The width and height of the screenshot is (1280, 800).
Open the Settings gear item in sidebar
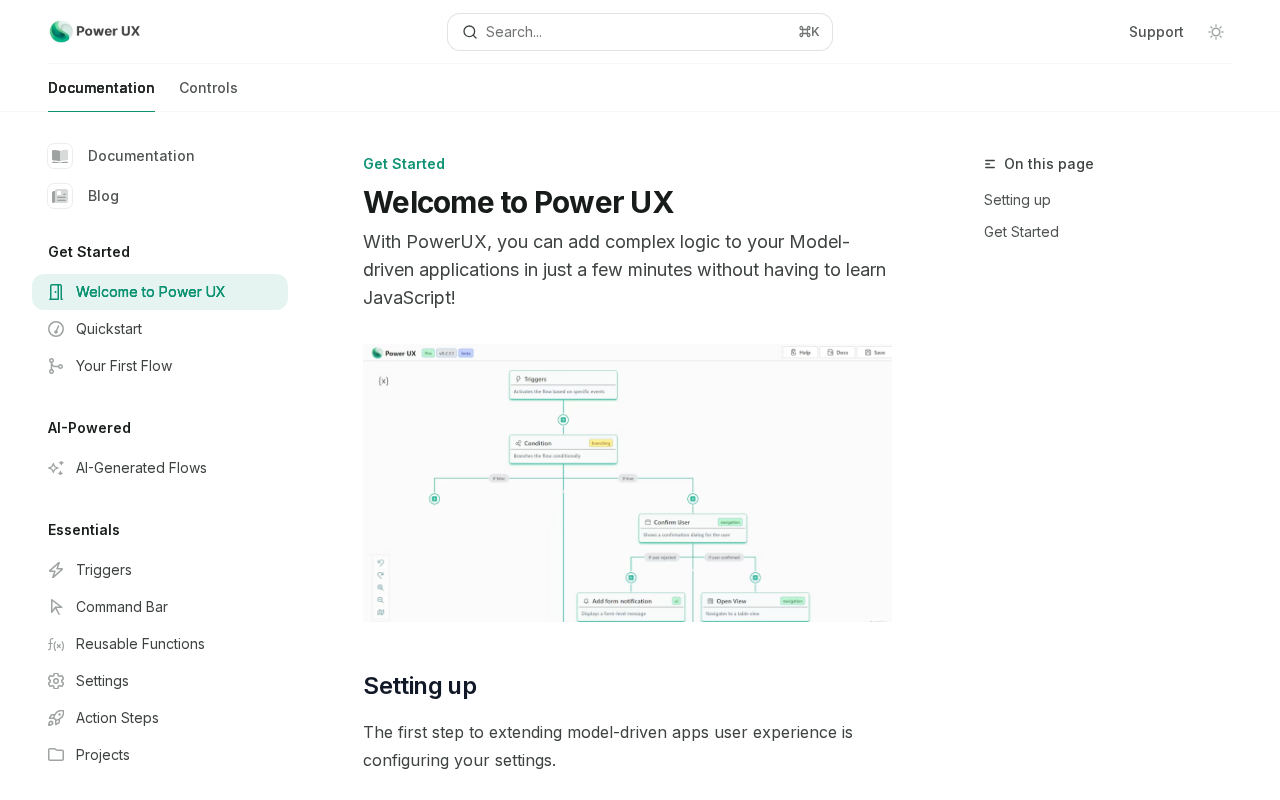coord(160,681)
